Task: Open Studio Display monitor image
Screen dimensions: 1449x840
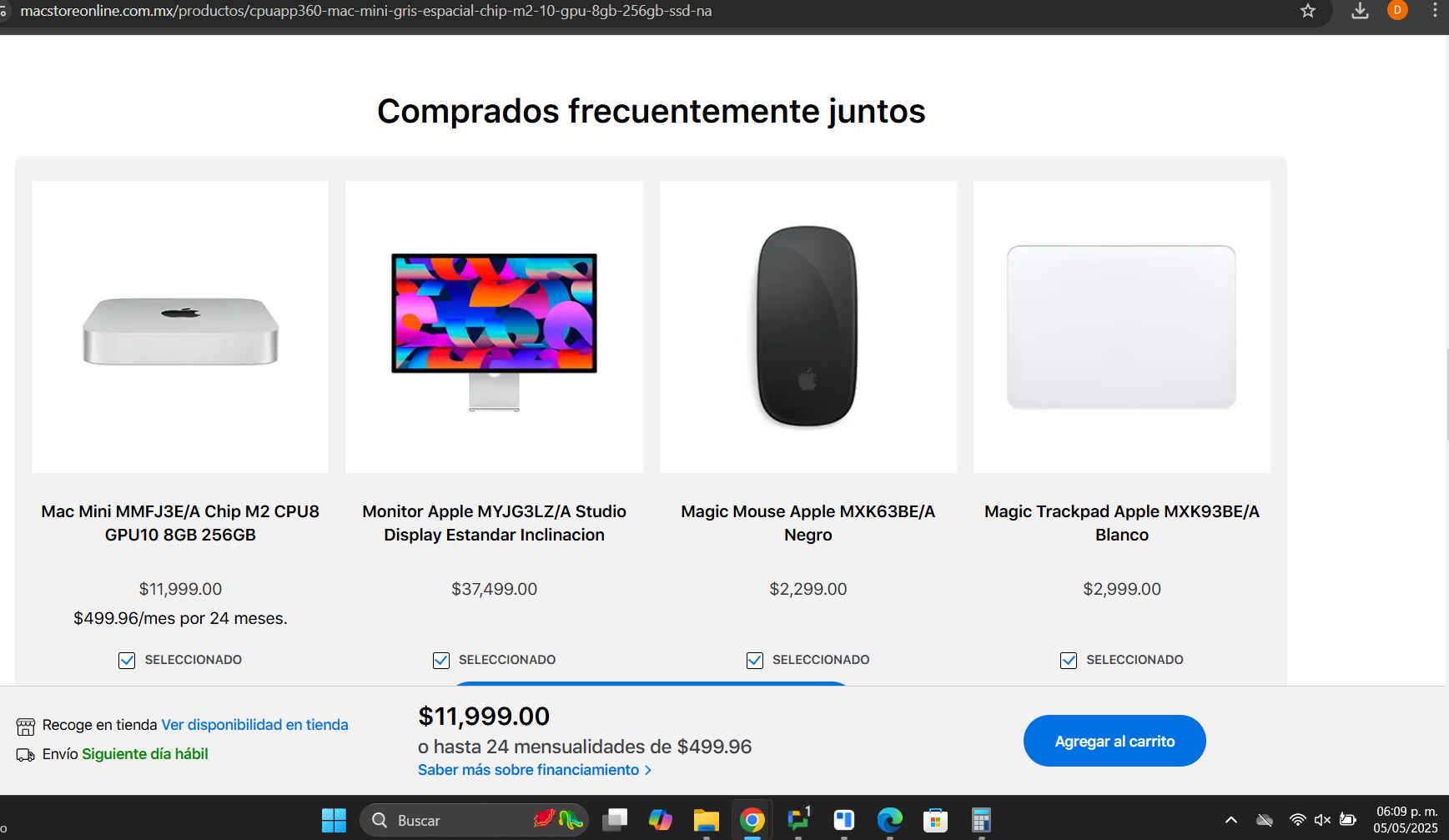Action: pos(494,327)
